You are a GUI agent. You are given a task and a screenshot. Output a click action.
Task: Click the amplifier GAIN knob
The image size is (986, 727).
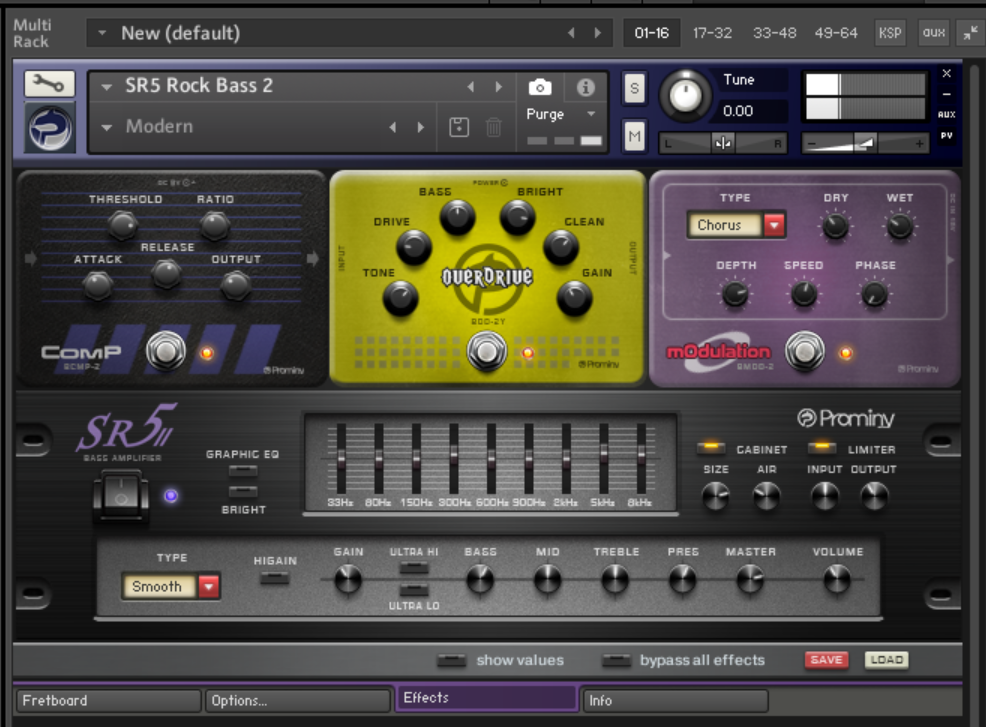[348, 579]
